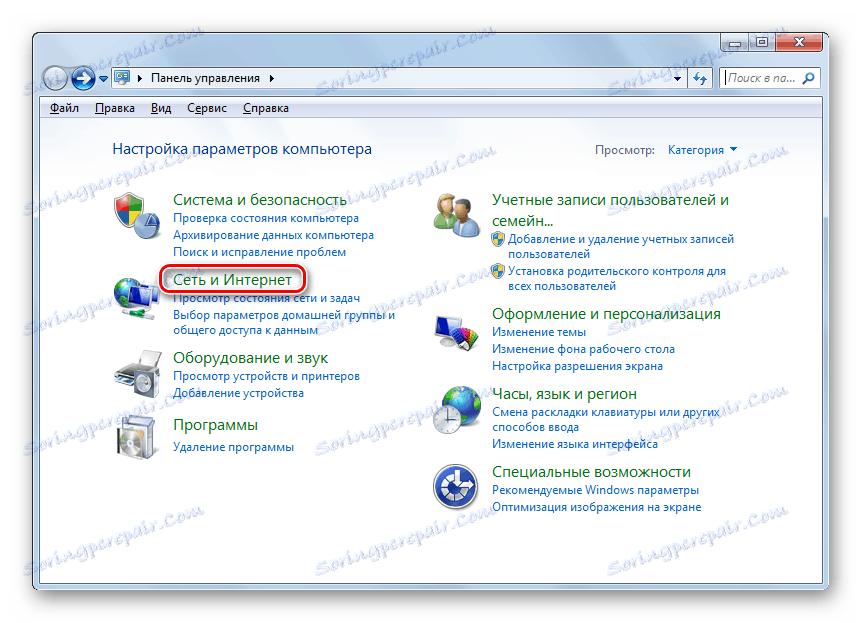Click Удаление программы link
The image size is (862, 623).
234,448
